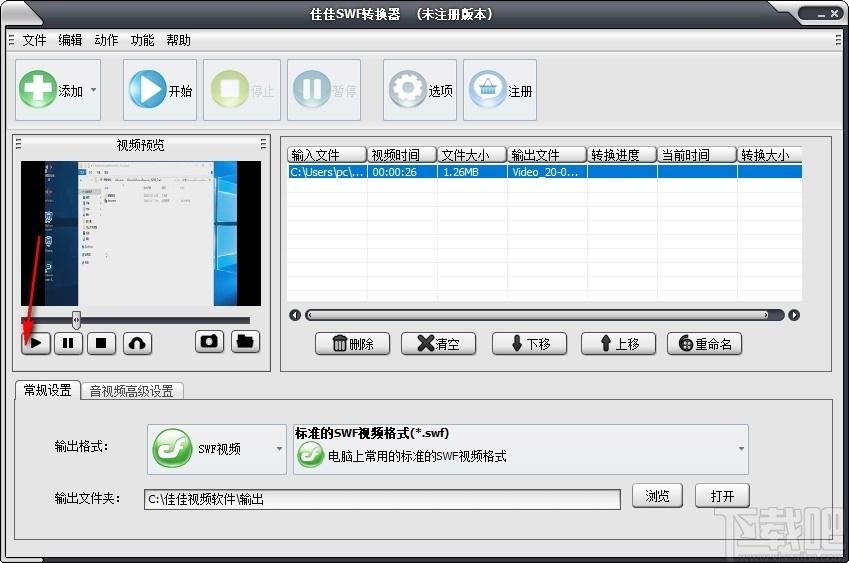
Task: Open the 帮助 menu
Action: point(178,40)
